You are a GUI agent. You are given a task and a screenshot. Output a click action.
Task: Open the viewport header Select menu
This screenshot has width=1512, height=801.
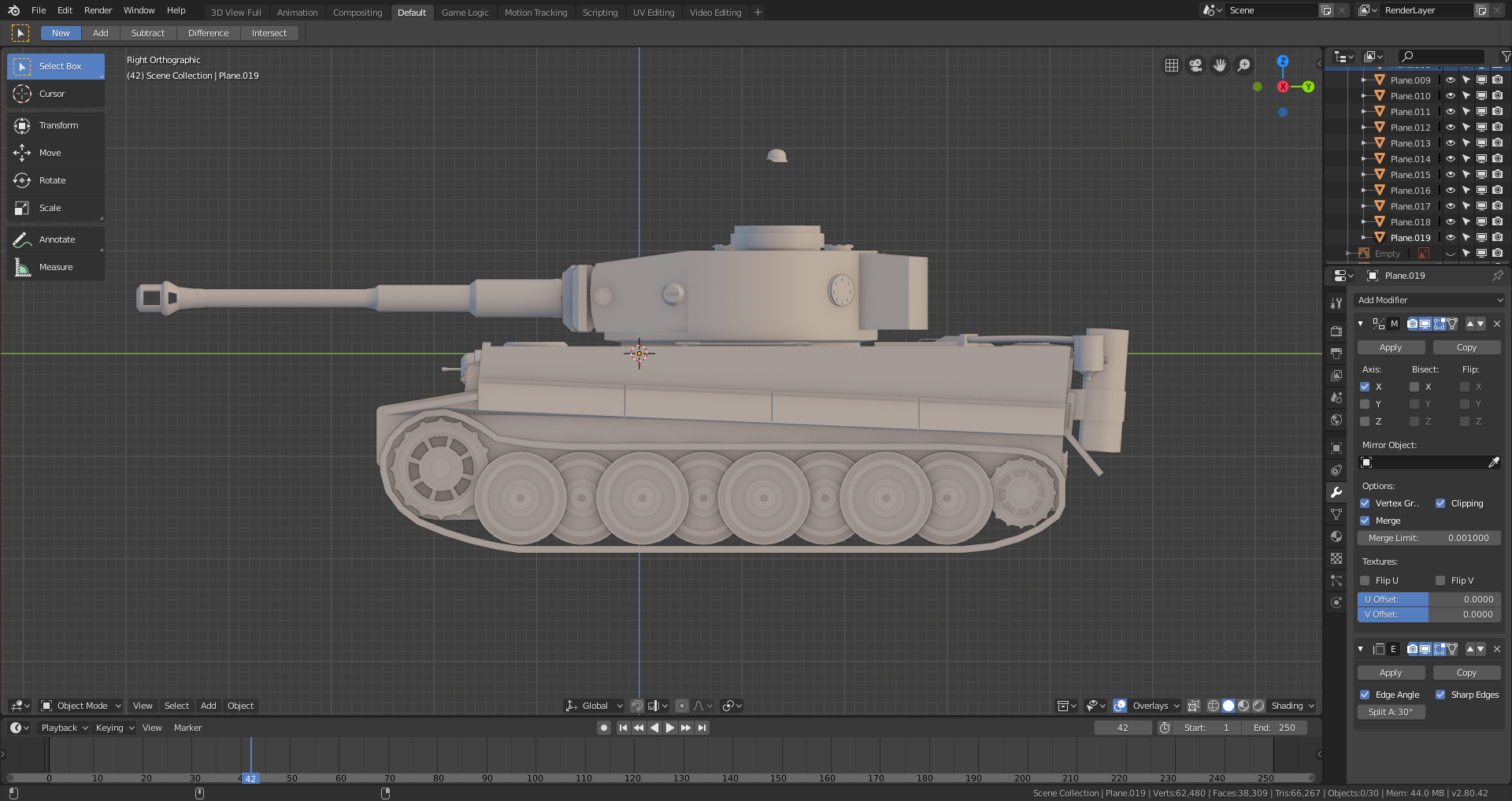[x=176, y=706]
